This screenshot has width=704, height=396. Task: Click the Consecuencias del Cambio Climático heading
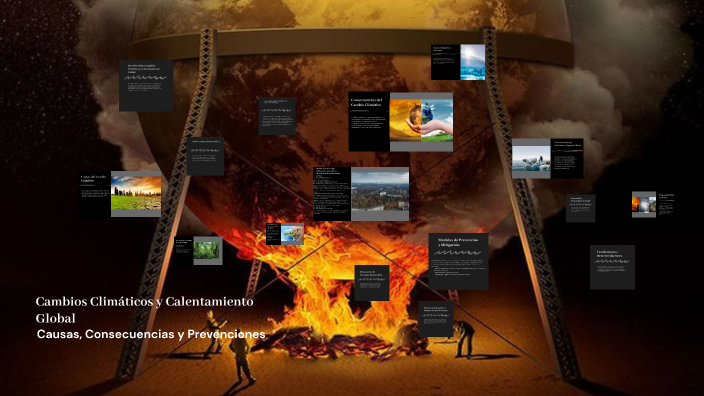tap(366, 102)
